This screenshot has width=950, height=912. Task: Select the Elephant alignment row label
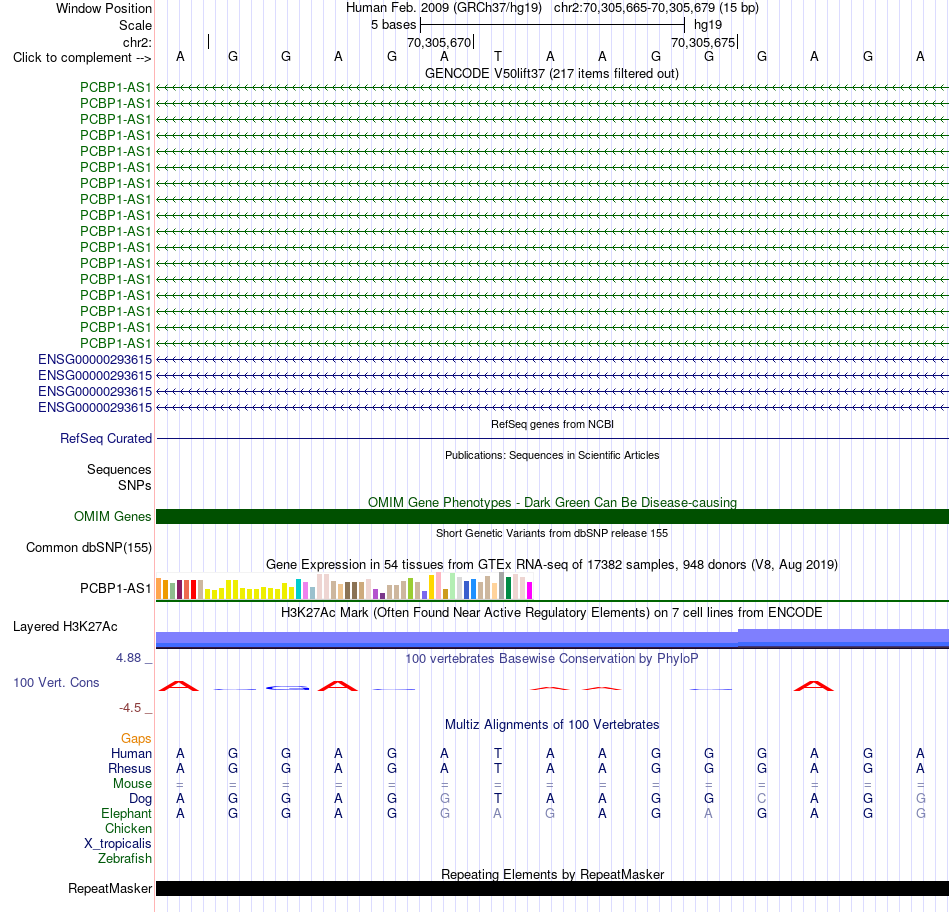click(126, 813)
